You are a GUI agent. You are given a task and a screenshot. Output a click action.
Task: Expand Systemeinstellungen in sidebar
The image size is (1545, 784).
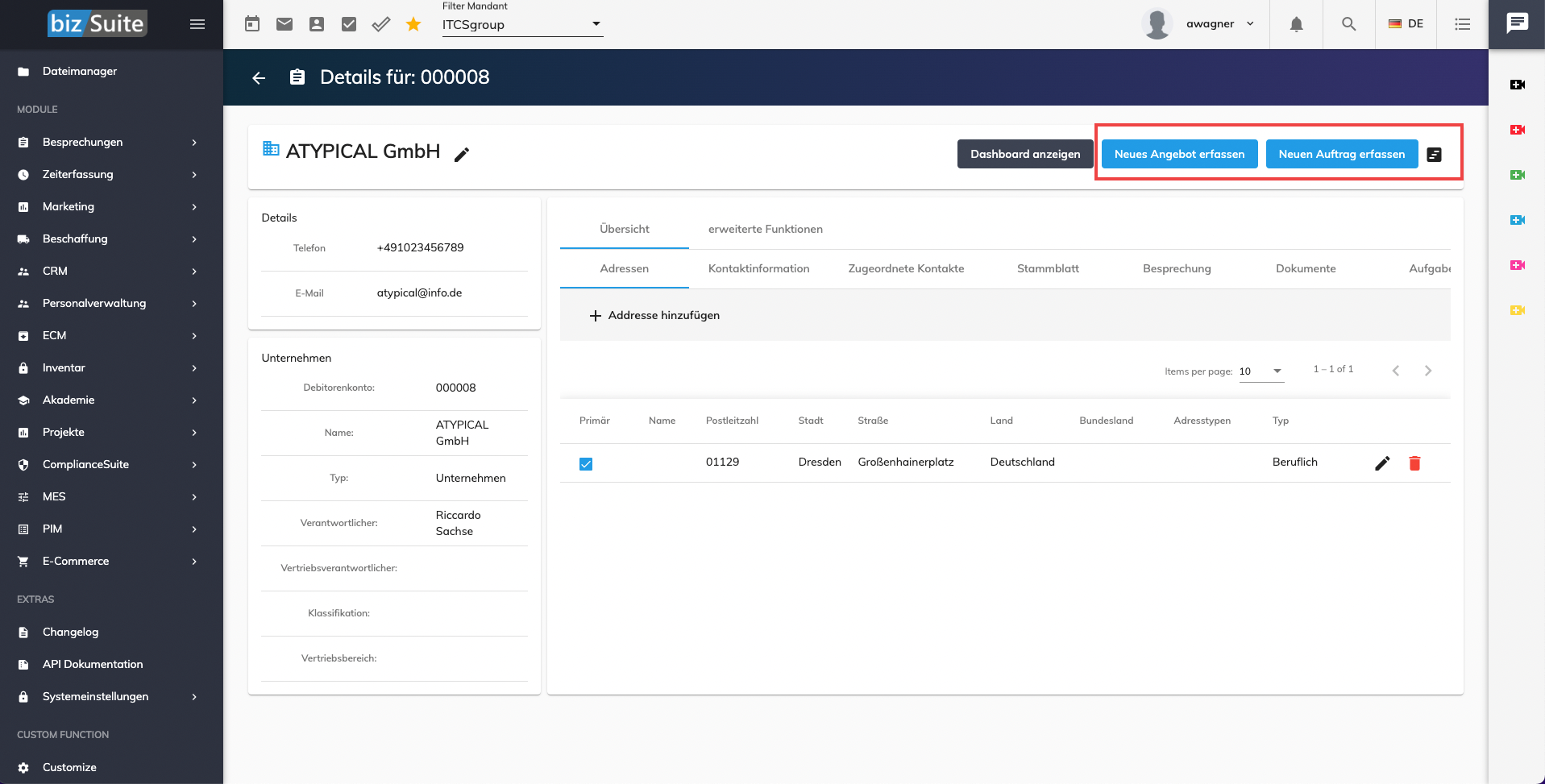point(111,696)
